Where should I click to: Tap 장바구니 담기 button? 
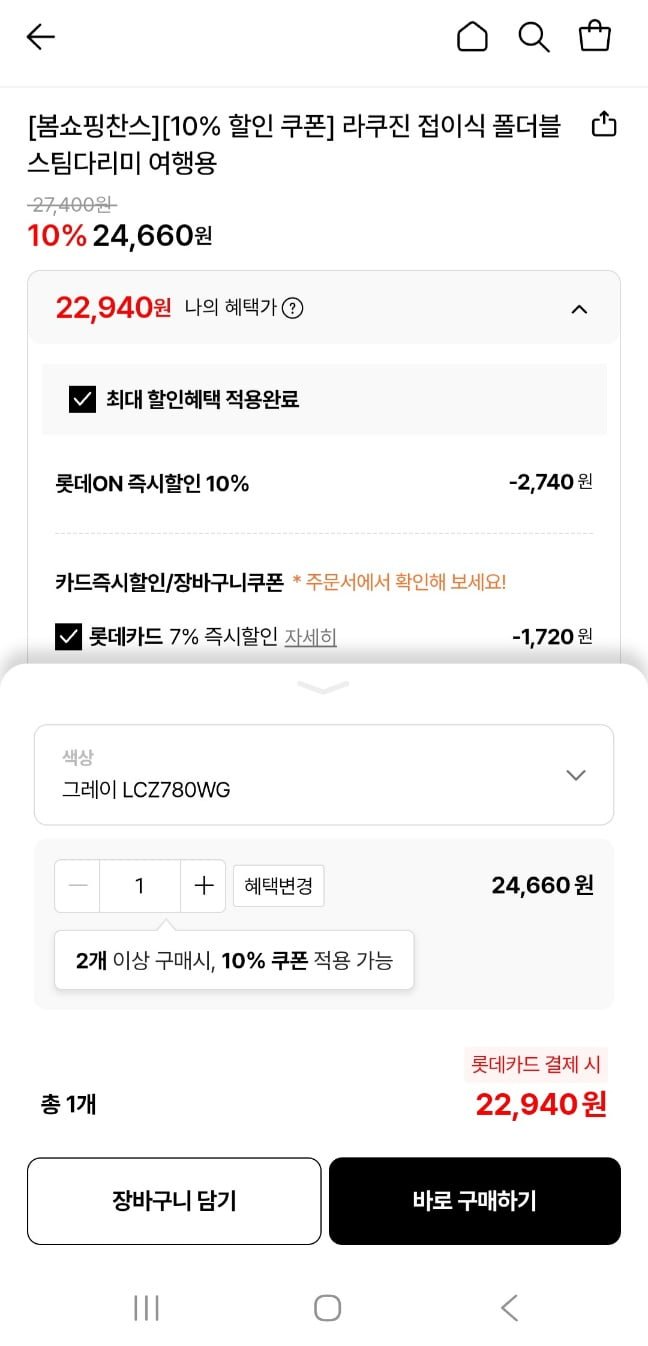pyautogui.click(x=174, y=1201)
